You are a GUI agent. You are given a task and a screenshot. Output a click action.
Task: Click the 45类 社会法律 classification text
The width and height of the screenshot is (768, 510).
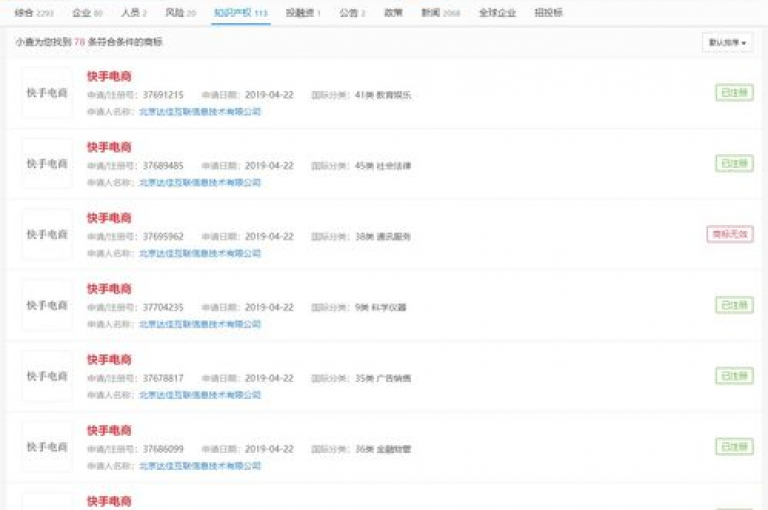383,166
